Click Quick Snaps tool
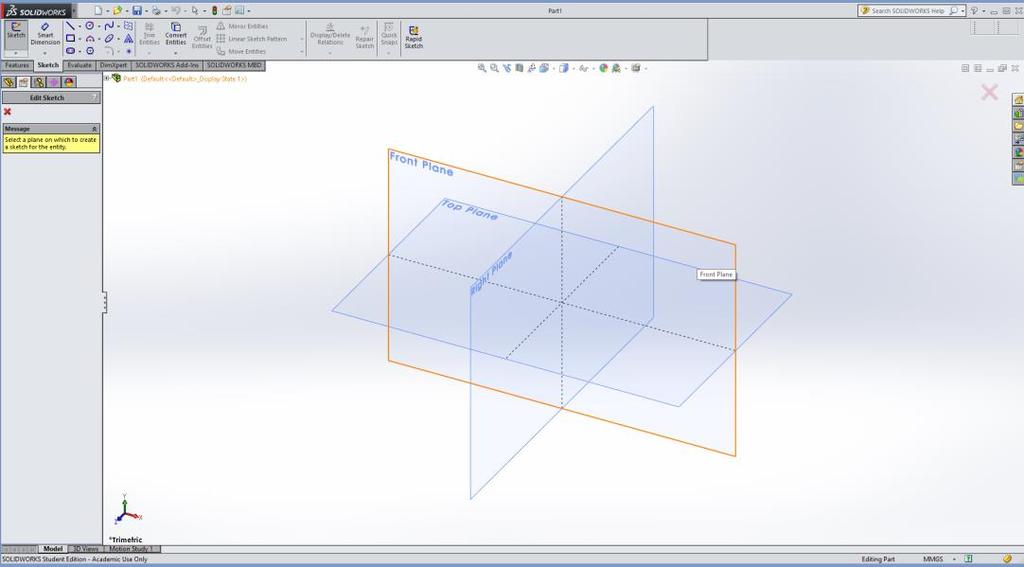Viewport: 1024px width, 567px height. pos(389,35)
